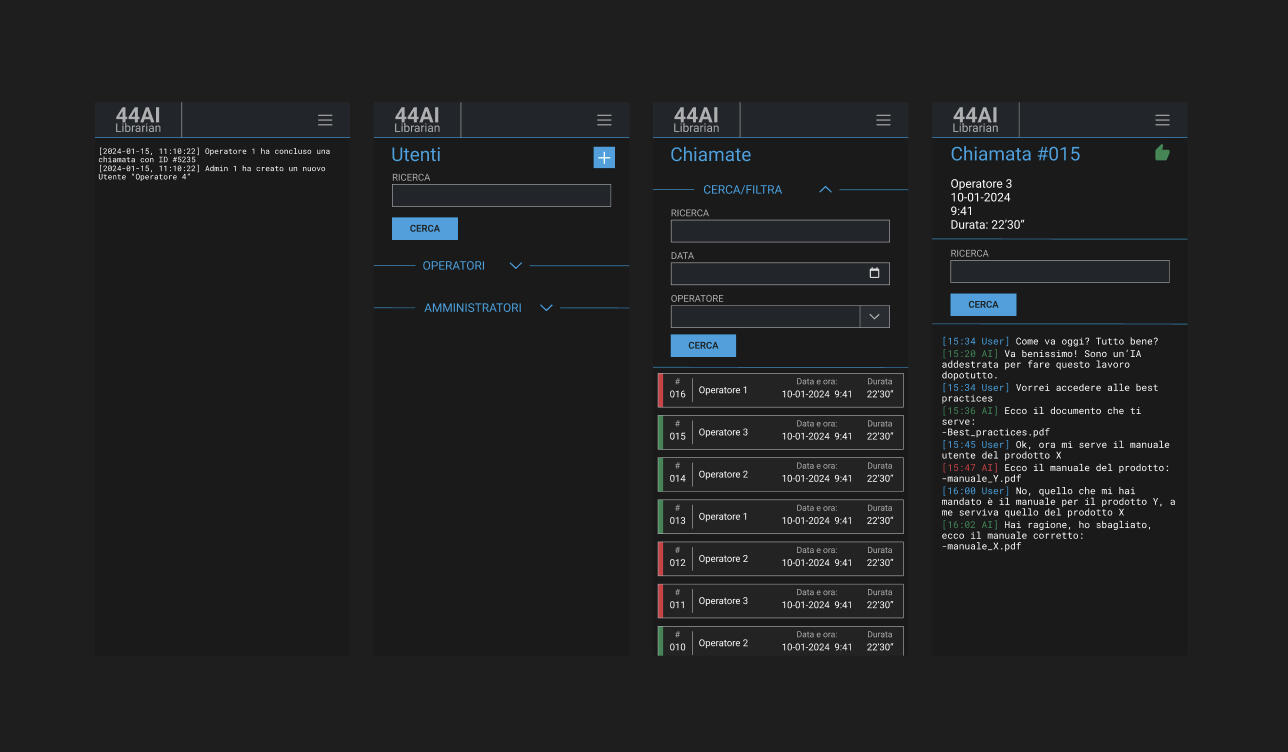
Task: Open hamburger menu on the Utenti screen
Action: [604, 120]
